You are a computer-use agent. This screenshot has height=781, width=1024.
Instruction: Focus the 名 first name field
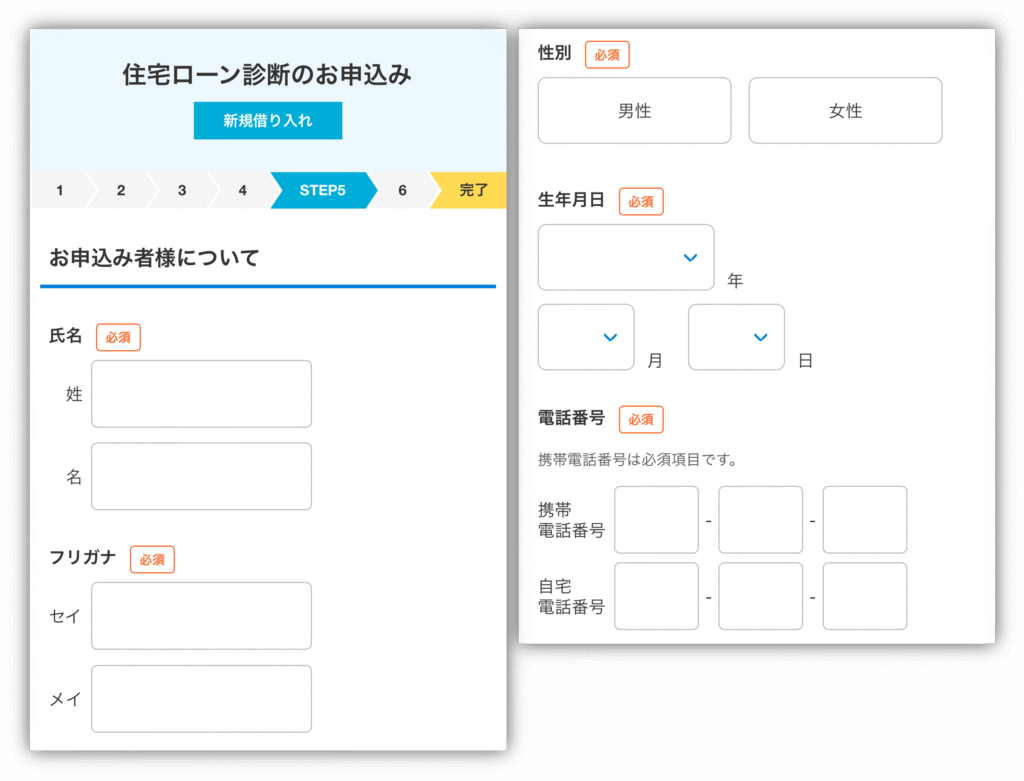[201, 476]
